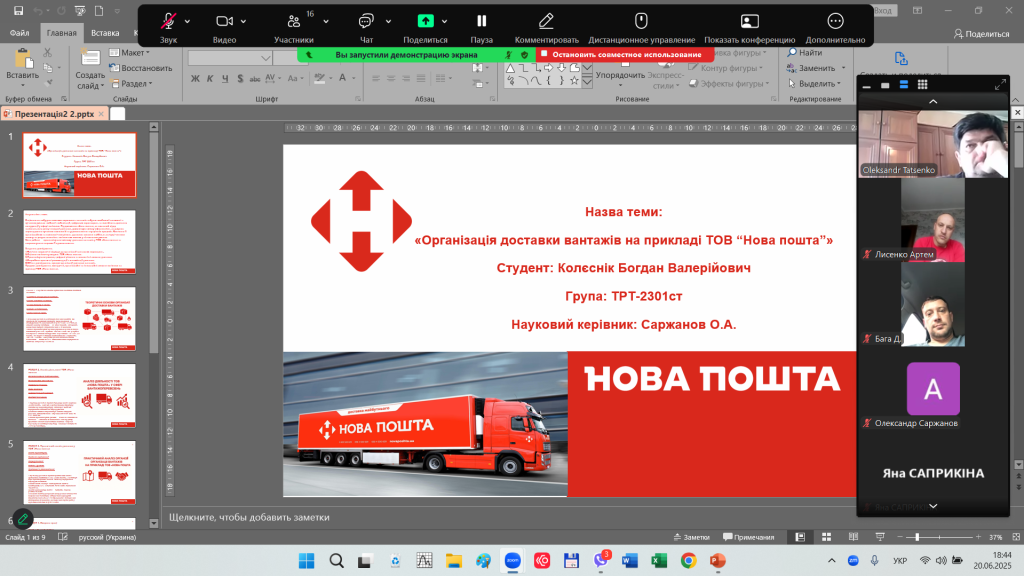Expand audio options arrow next to Звук
Image resolution: width=1024 pixels, height=576 pixels.
[x=187, y=22]
